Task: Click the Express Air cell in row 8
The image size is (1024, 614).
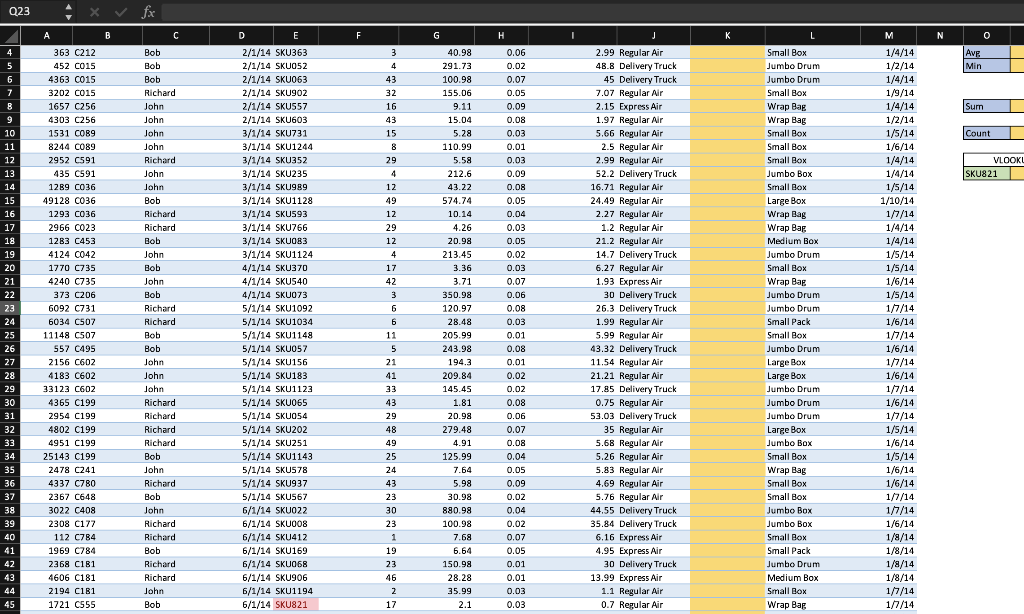Action: 654,106
